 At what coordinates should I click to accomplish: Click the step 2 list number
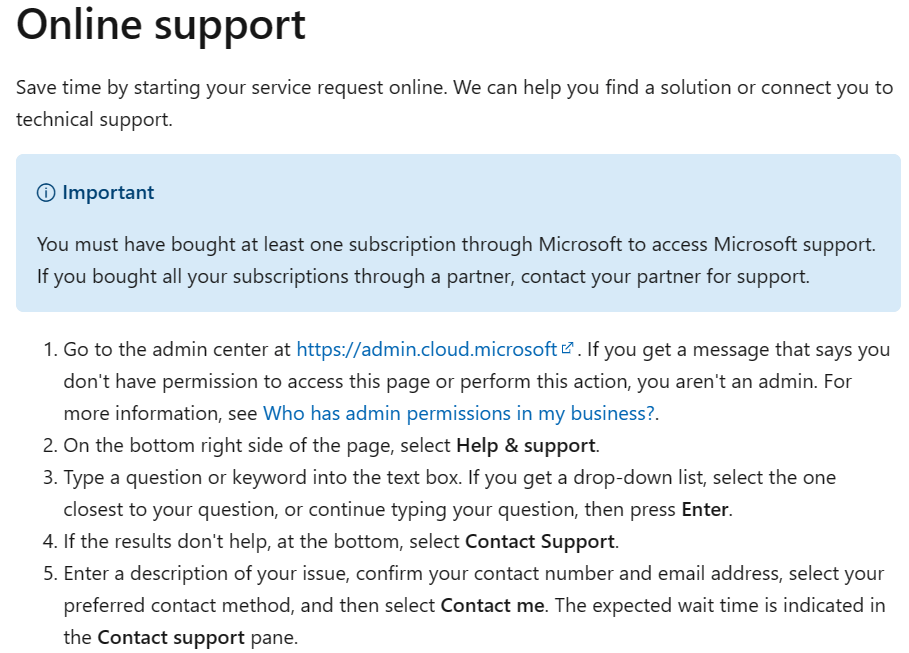[49, 446]
